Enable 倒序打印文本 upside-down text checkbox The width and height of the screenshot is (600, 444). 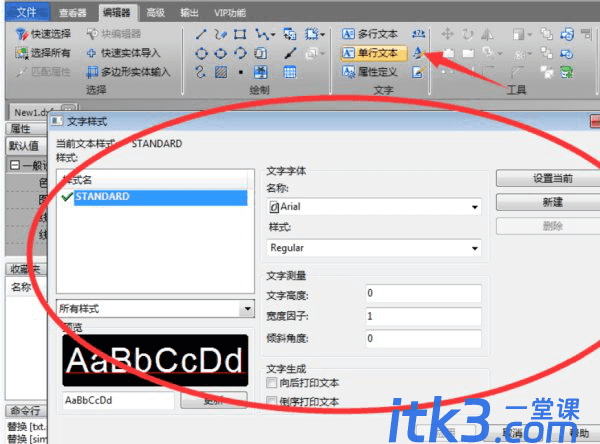coord(271,401)
